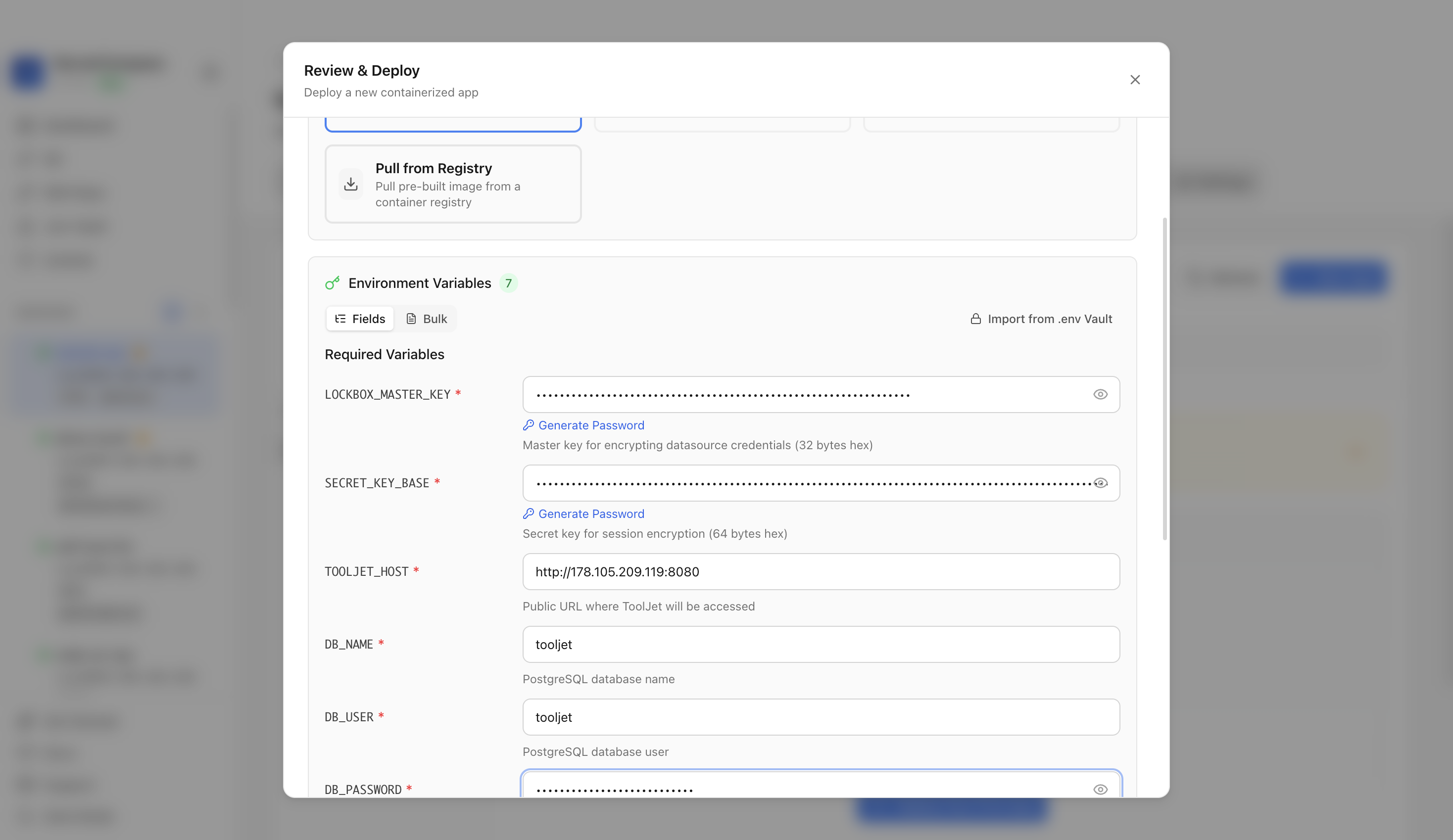Click the 'PostgreSQL database user' hint text
1453x840 pixels.
(596, 752)
